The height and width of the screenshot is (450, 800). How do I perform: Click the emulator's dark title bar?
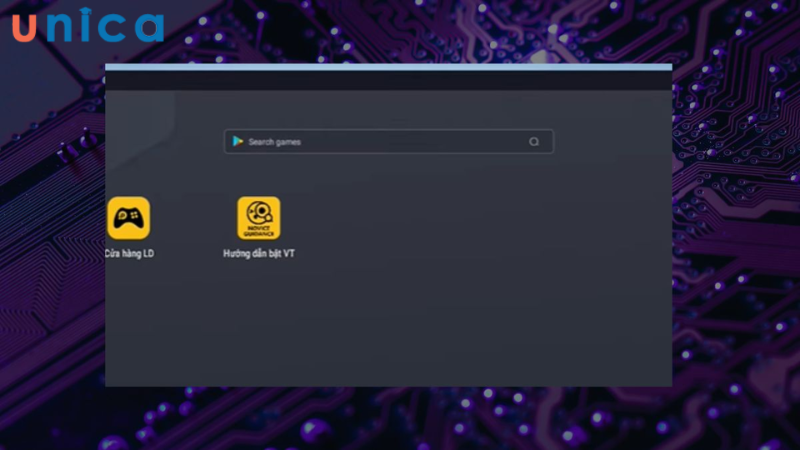click(x=388, y=80)
